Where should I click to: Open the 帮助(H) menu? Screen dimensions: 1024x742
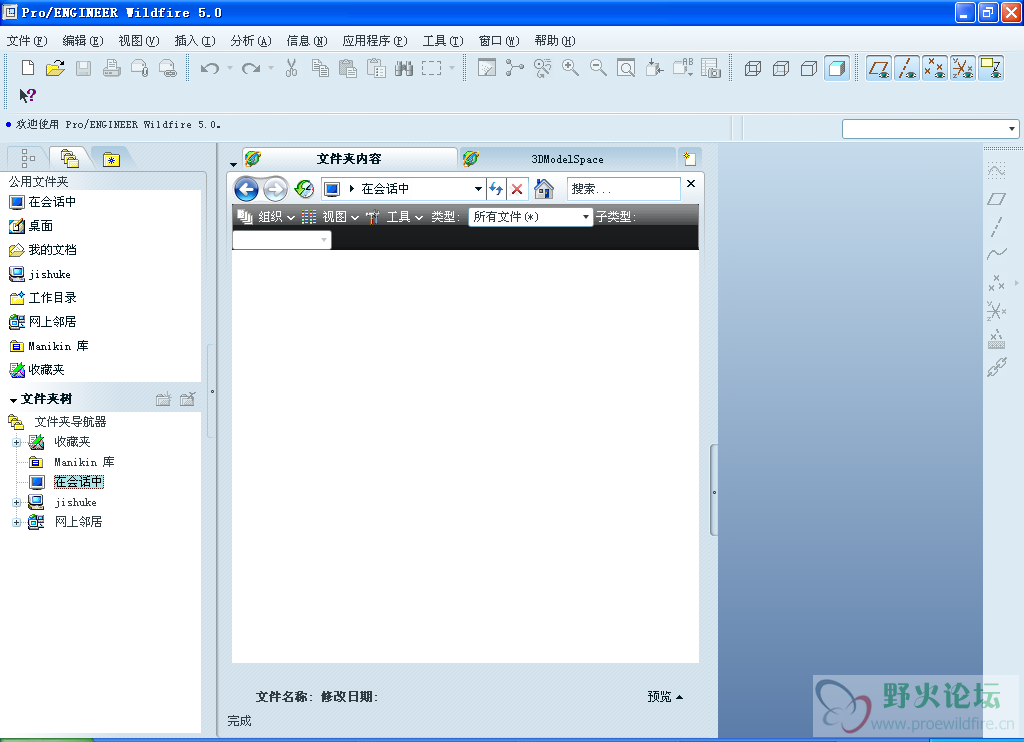[x=555, y=40]
